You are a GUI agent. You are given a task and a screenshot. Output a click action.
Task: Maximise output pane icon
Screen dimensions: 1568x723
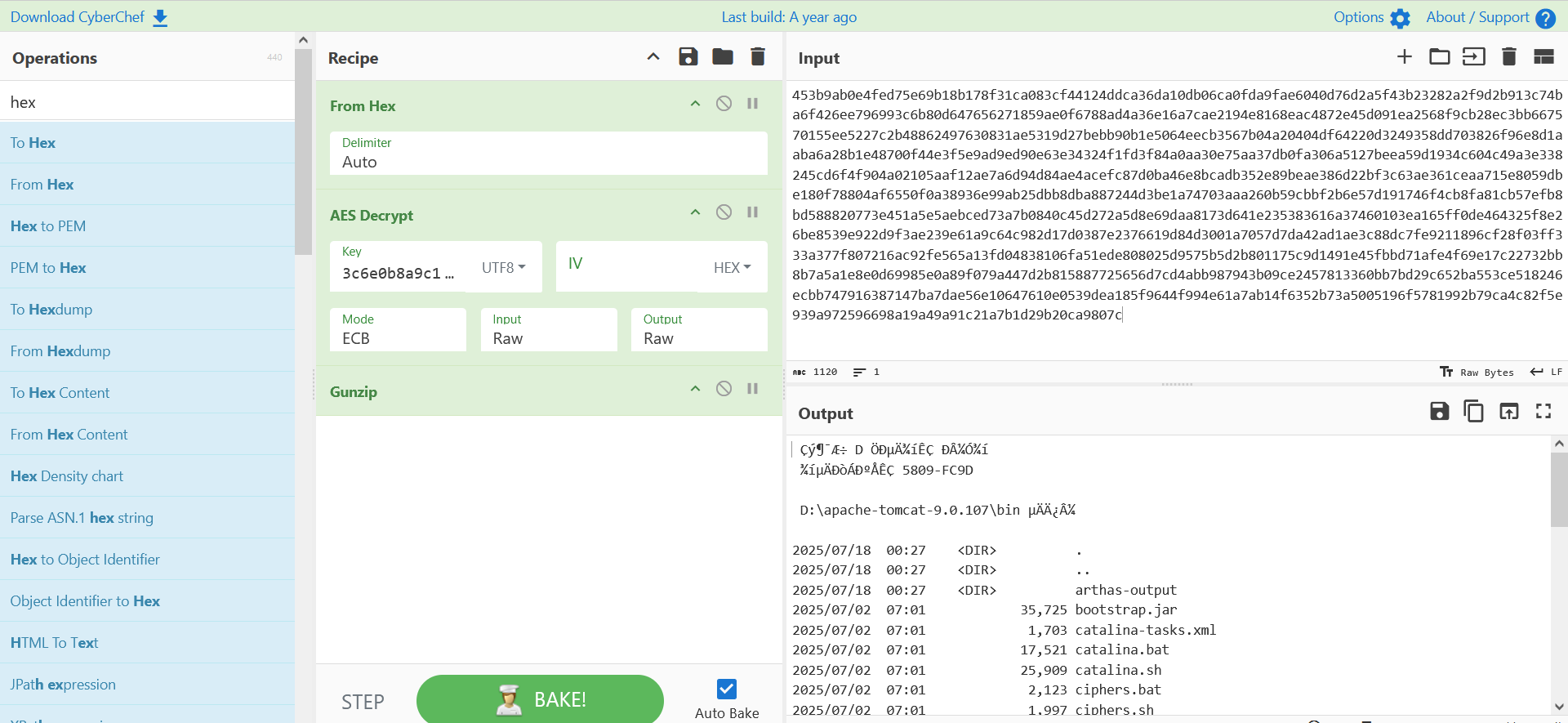(1543, 411)
